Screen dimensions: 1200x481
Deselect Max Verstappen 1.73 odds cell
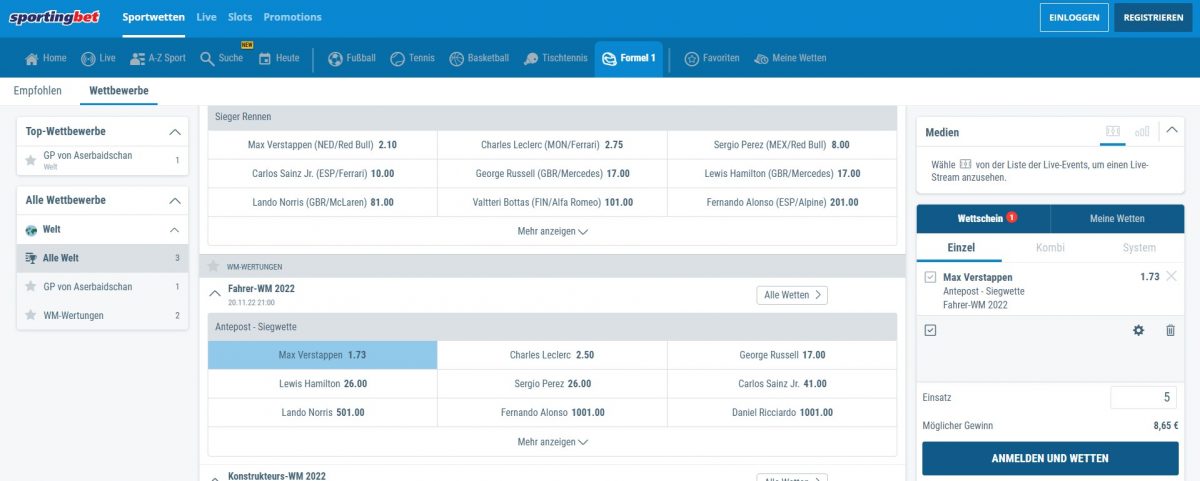pos(322,355)
